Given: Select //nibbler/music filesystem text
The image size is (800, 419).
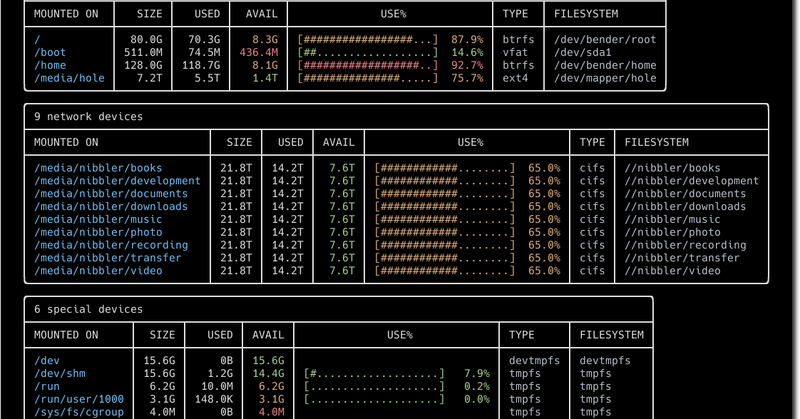Looking at the screenshot, I should 672,219.
